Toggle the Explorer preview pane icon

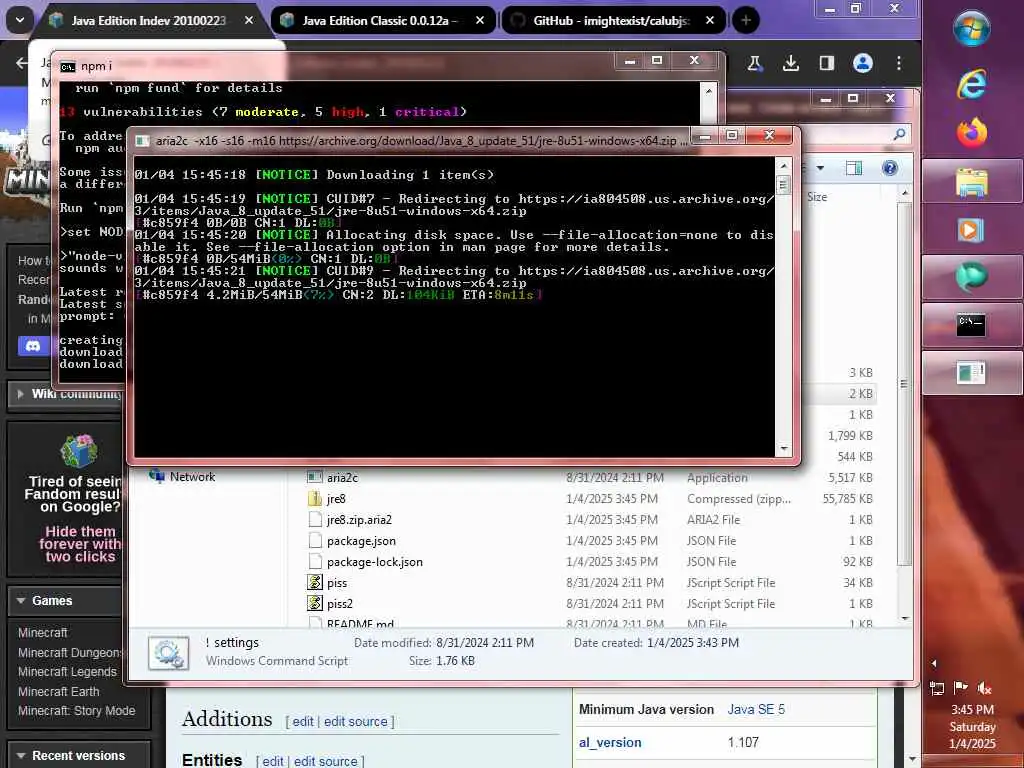click(854, 168)
